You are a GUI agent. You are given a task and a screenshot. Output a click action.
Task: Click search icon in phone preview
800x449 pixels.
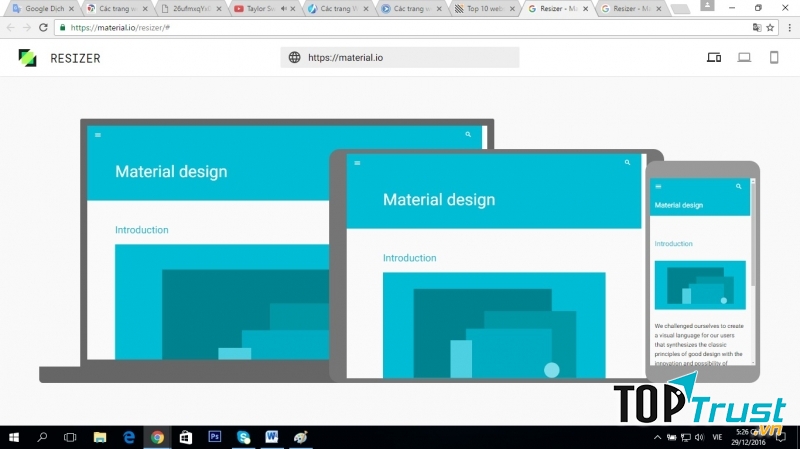pyautogui.click(x=738, y=186)
